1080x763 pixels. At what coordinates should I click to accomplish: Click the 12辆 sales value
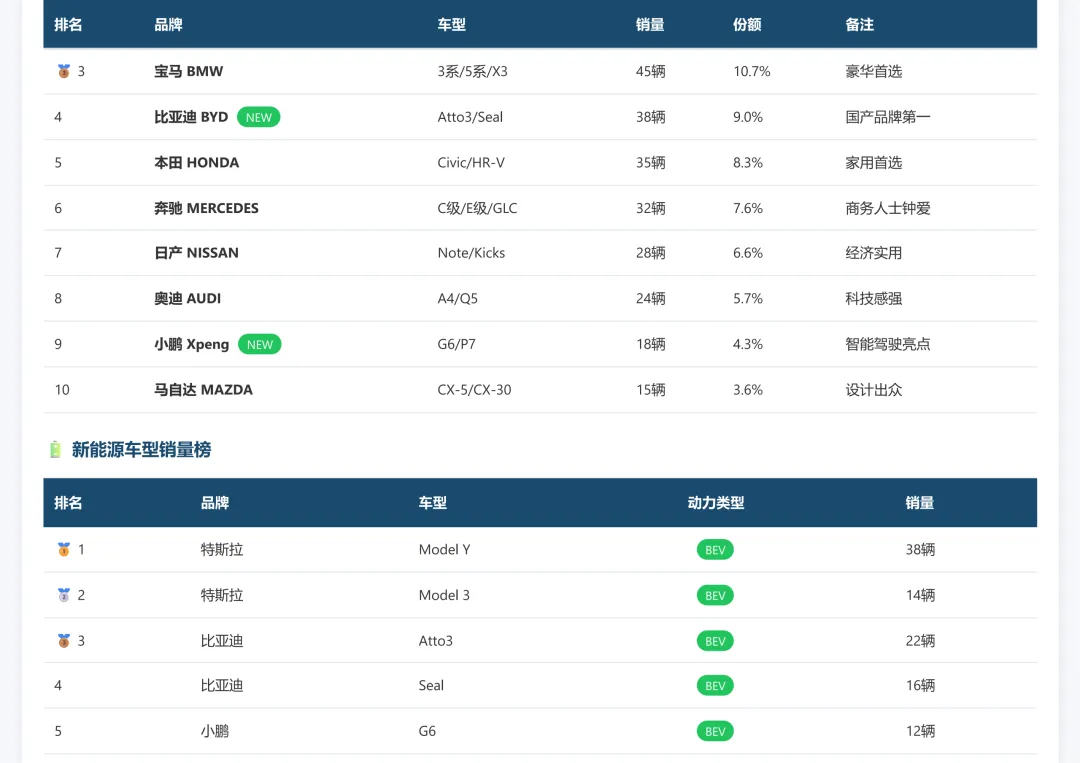[x=920, y=731]
